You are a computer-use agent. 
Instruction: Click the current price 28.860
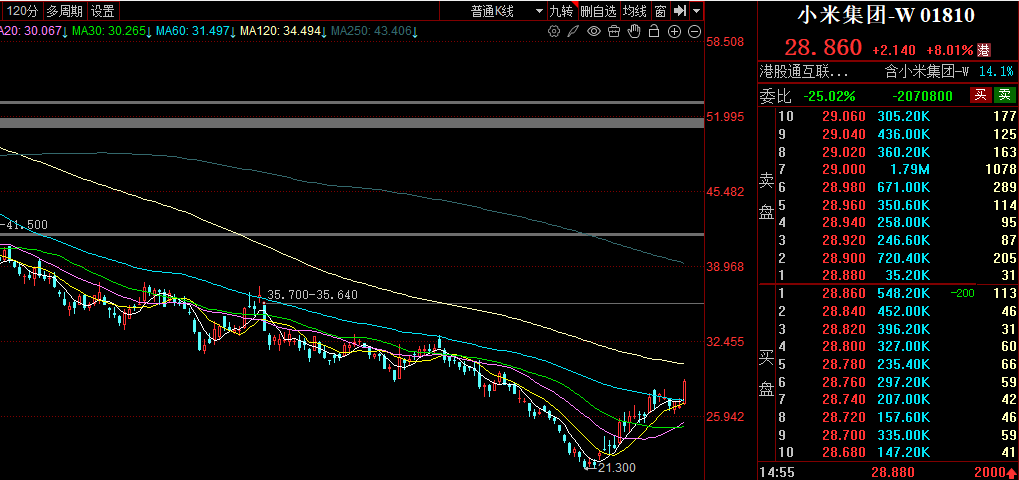[823, 47]
